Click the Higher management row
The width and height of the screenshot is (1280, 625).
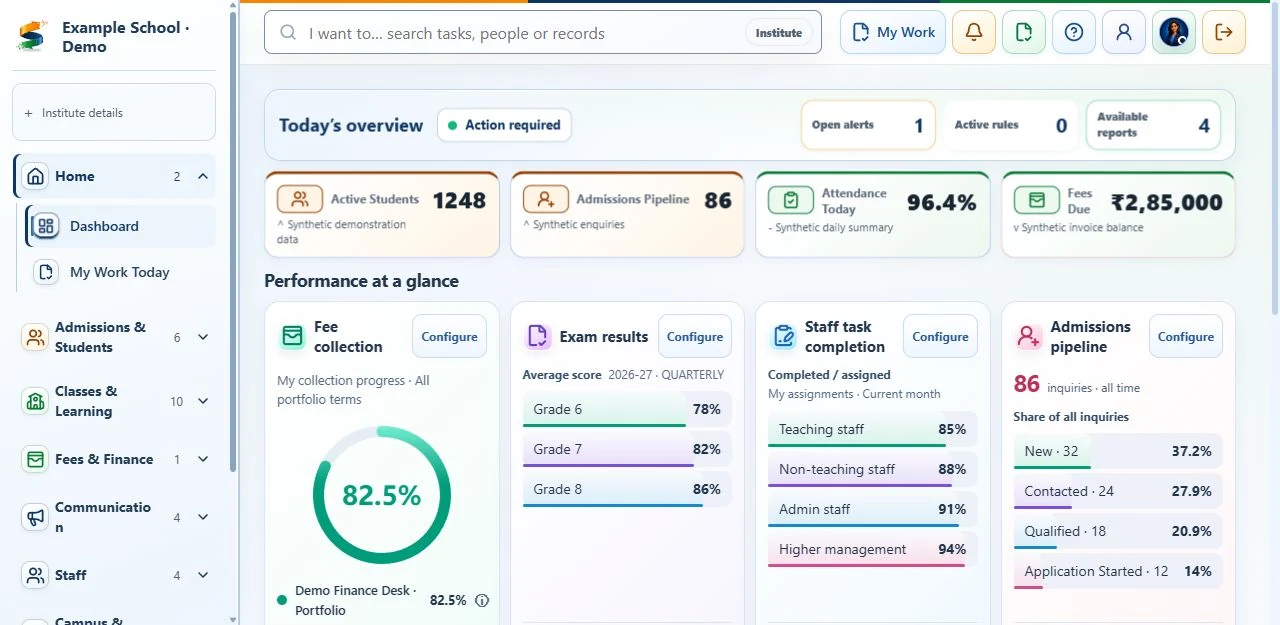[x=873, y=549]
